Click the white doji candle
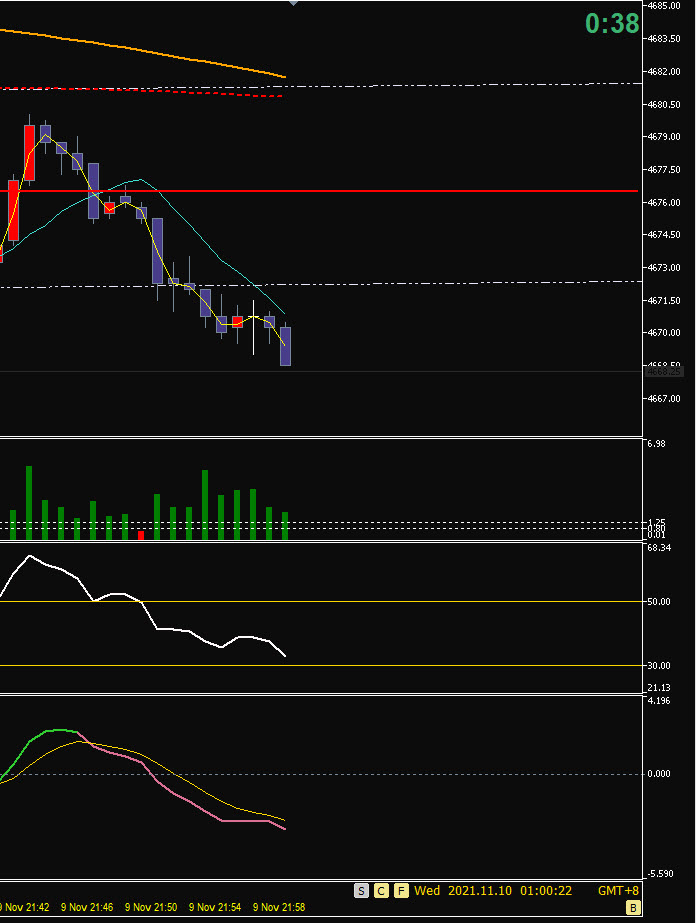The height and width of the screenshot is (923, 697). pos(254,327)
